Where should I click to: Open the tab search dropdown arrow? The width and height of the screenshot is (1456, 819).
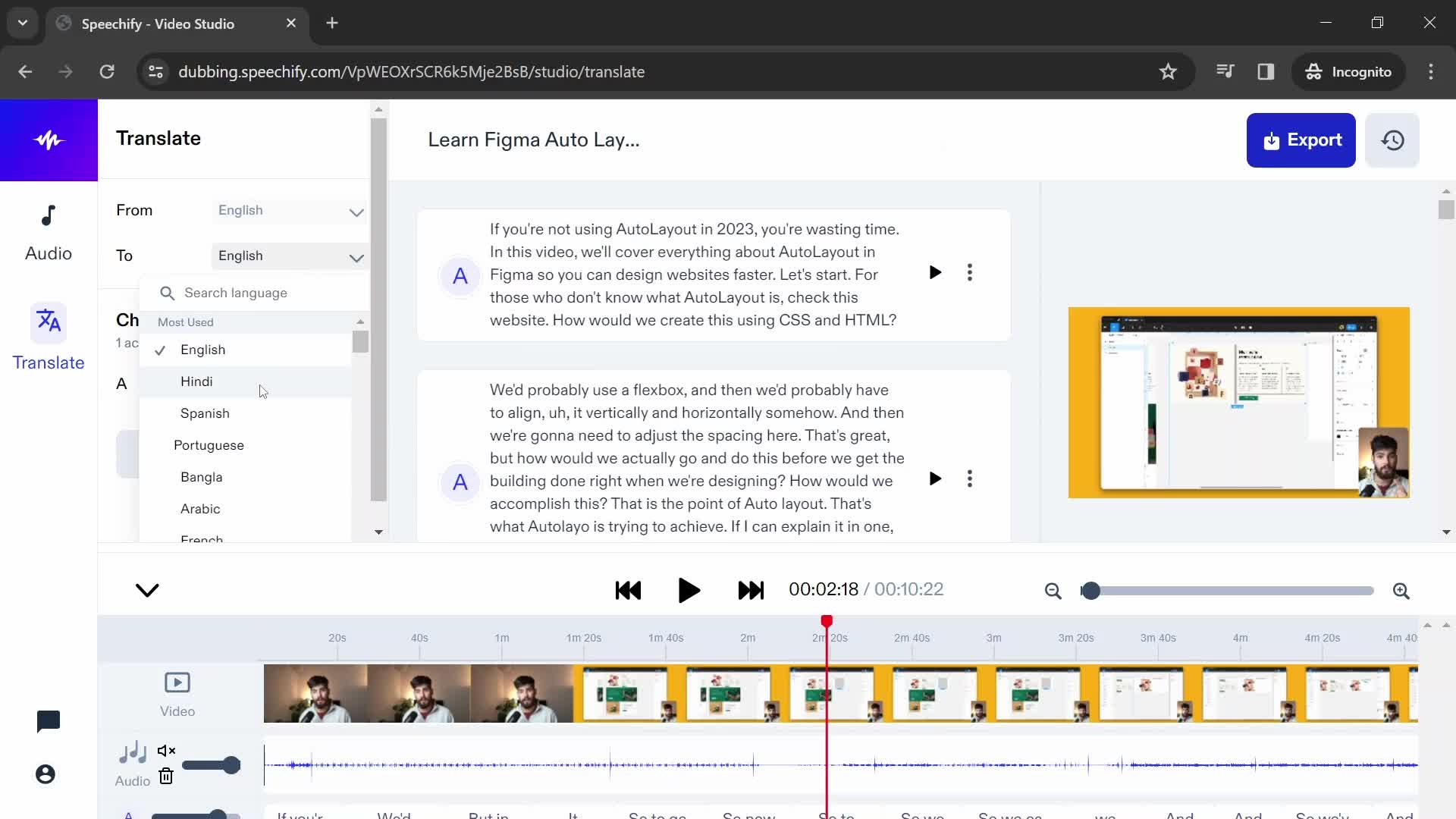point(23,23)
